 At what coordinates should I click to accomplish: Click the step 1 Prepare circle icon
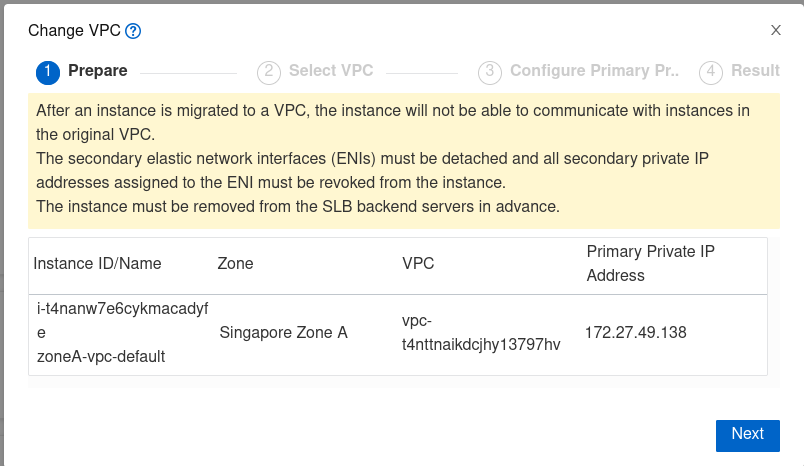coord(47,72)
